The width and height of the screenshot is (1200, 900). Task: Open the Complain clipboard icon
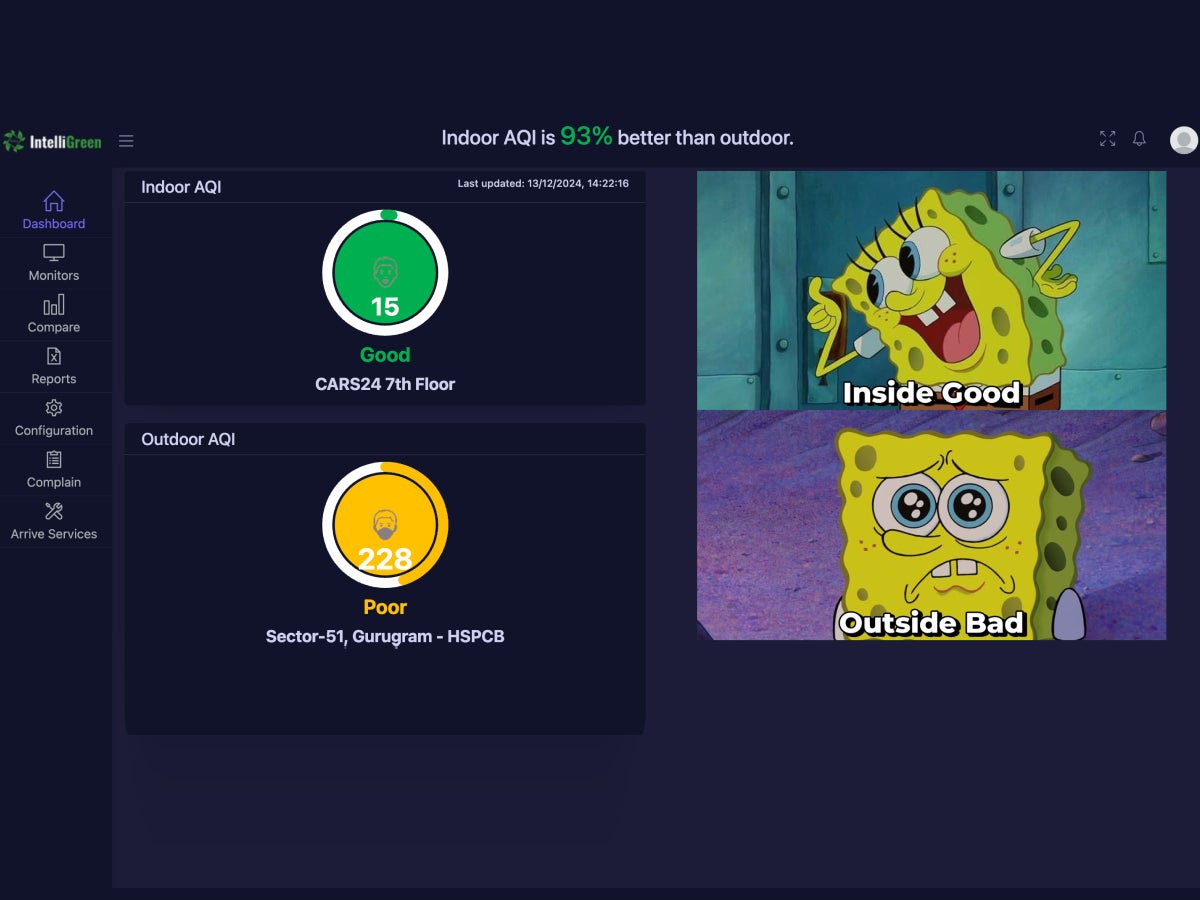pos(54,460)
